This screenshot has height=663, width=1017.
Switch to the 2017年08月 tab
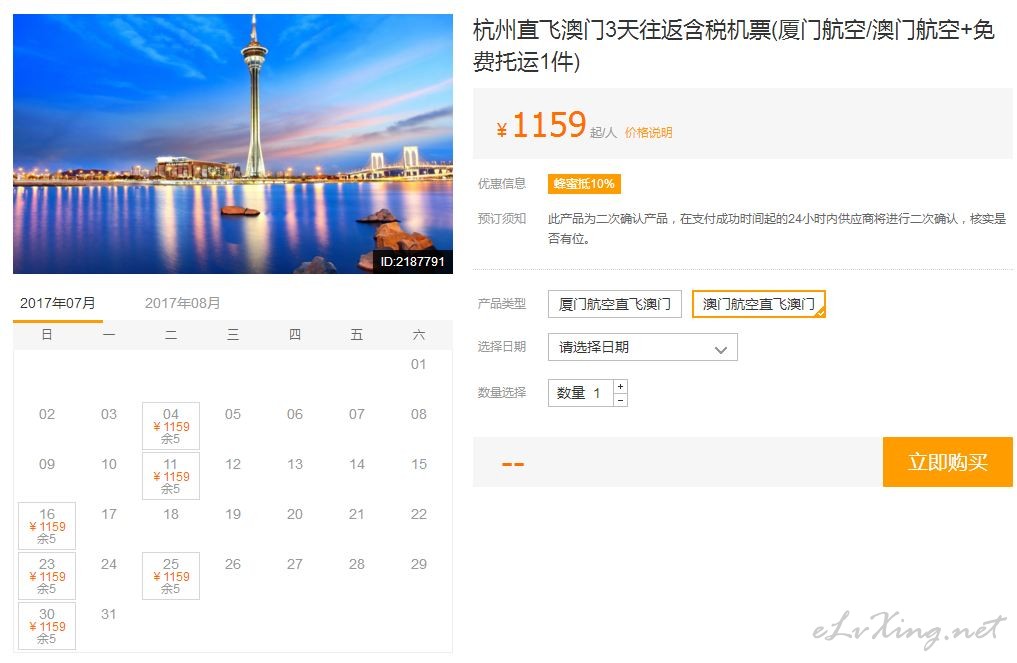[x=182, y=304]
